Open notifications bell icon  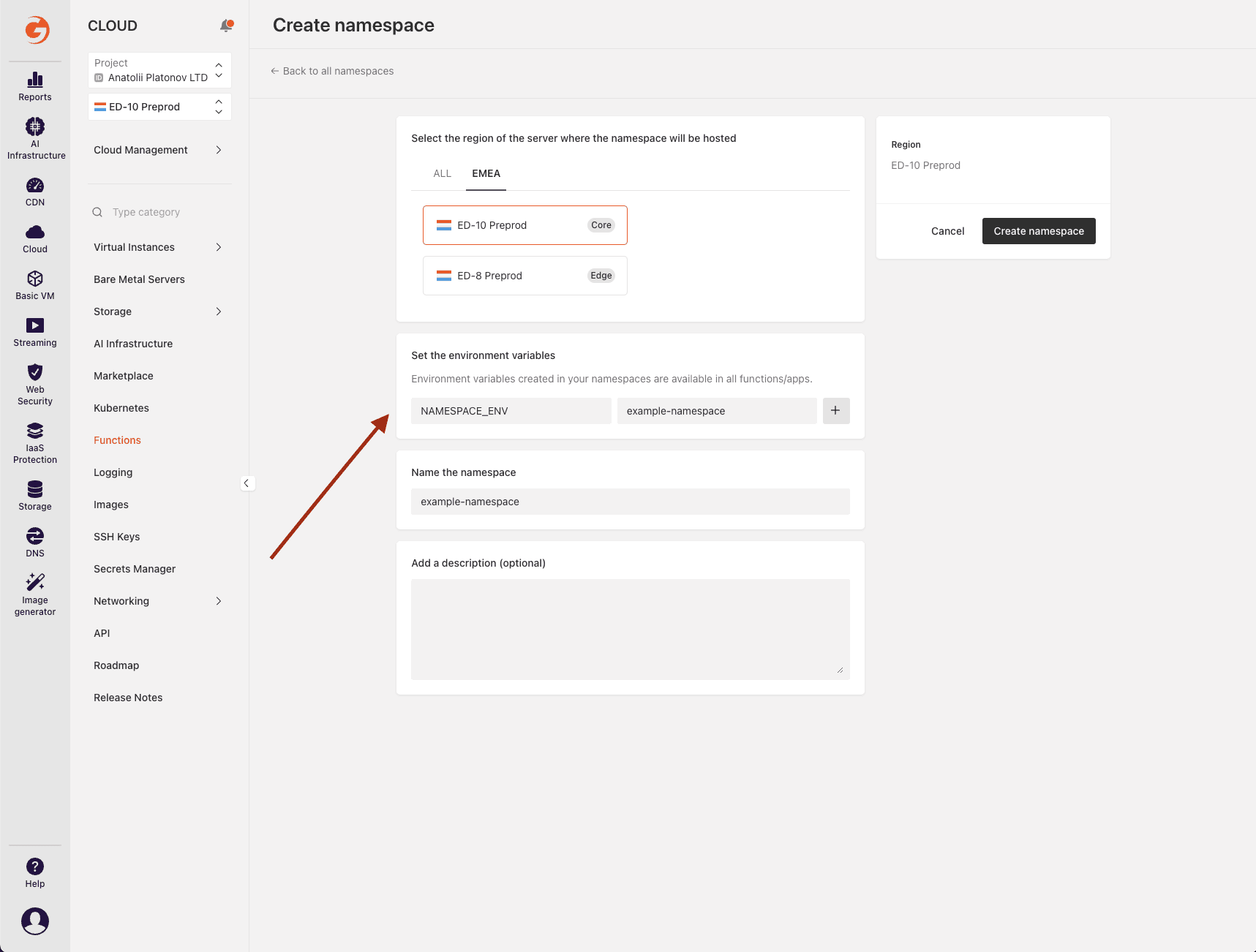(x=227, y=26)
